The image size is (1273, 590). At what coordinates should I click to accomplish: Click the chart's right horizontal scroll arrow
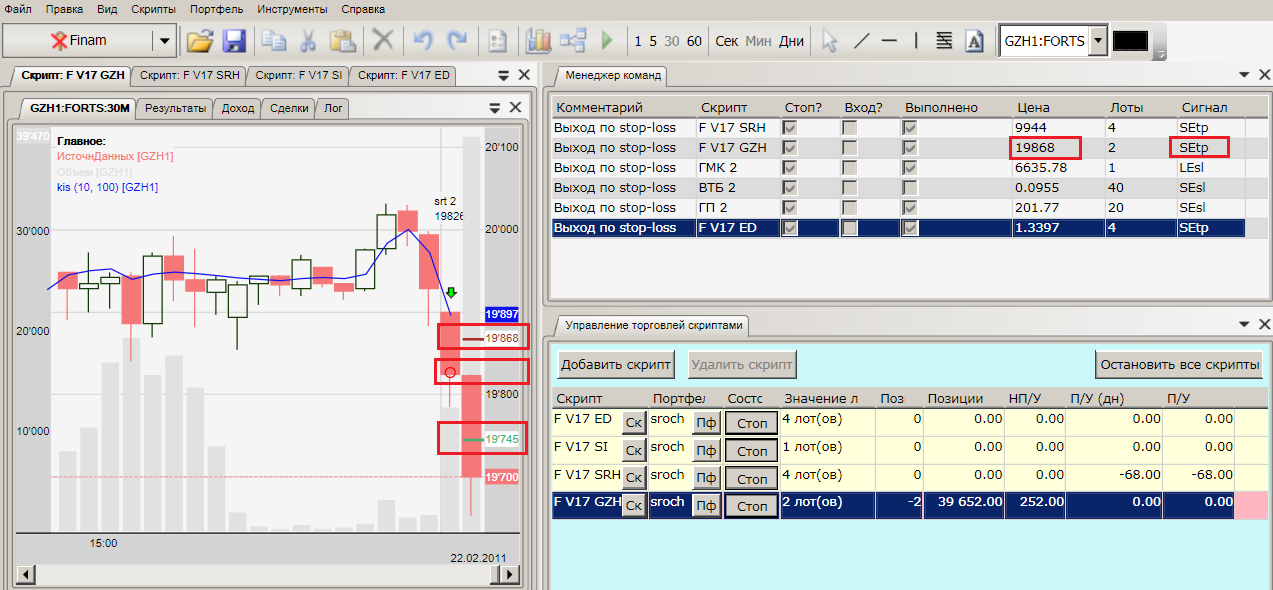click(x=511, y=575)
